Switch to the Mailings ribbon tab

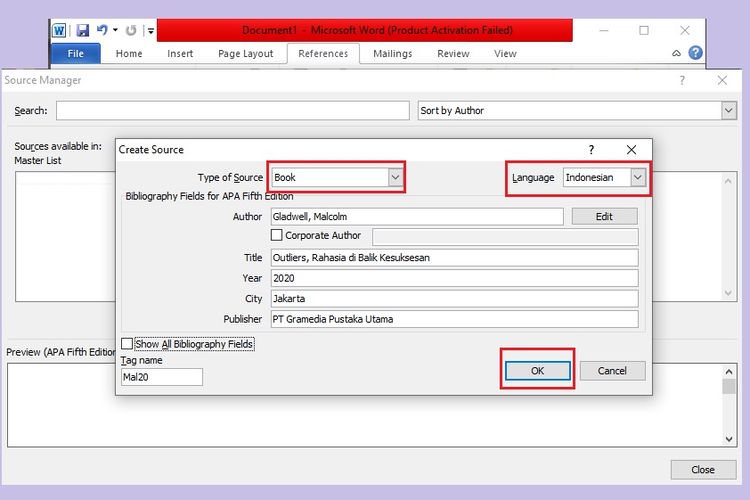coord(393,54)
